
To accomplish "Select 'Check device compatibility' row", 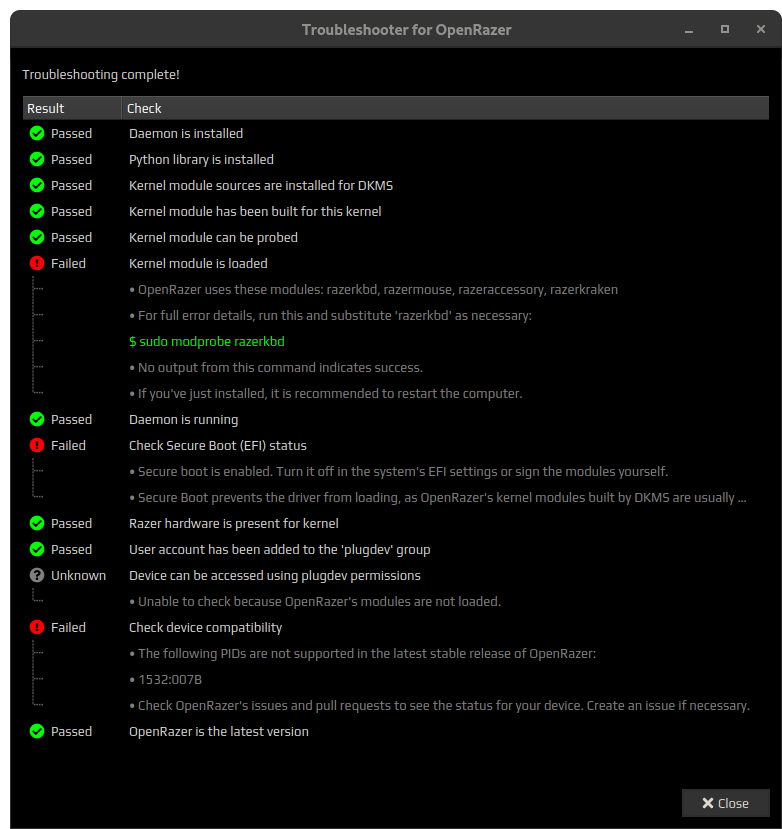I will click(206, 628).
